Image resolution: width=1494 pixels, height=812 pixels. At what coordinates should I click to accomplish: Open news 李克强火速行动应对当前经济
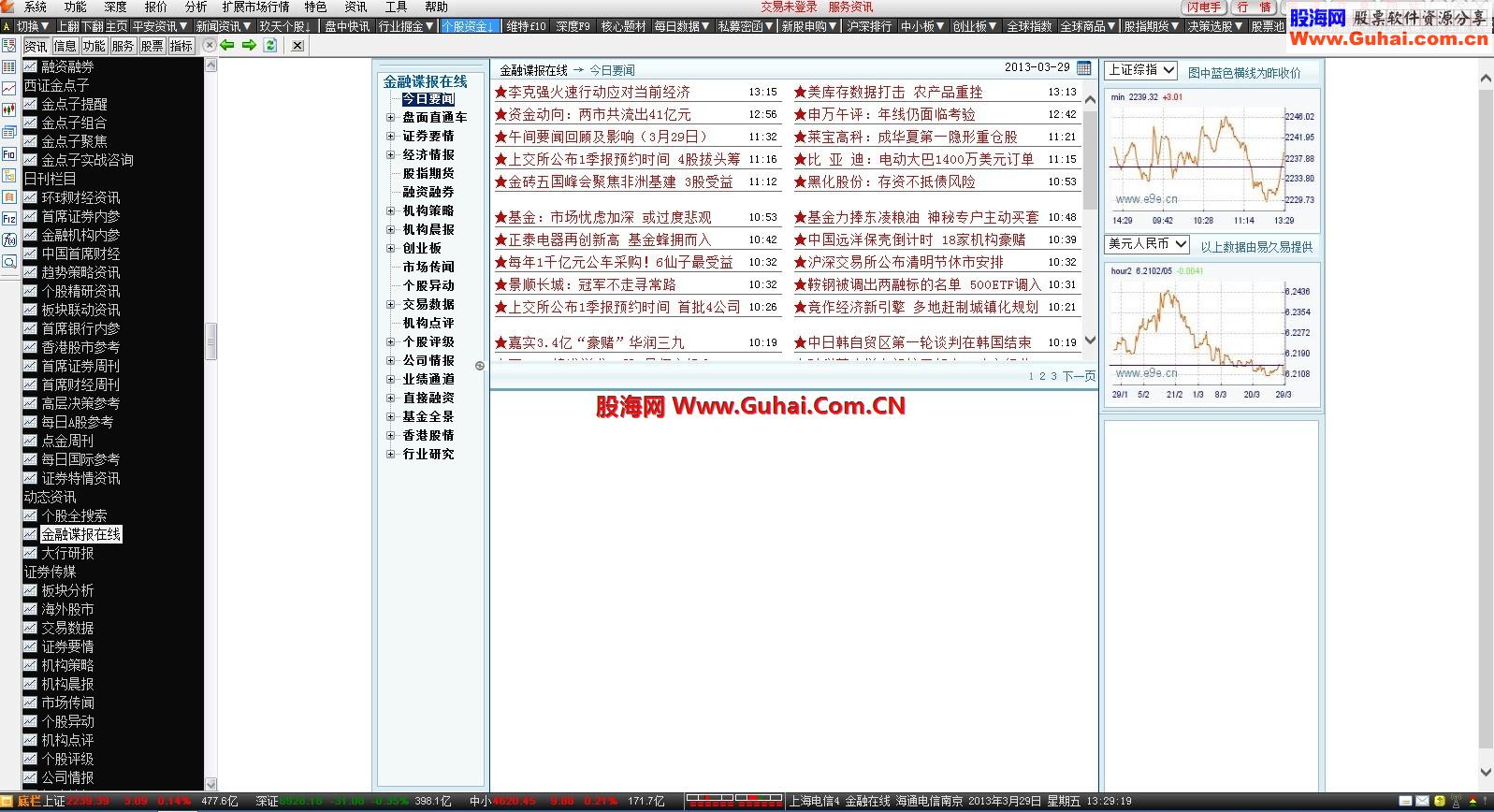click(599, 92)
